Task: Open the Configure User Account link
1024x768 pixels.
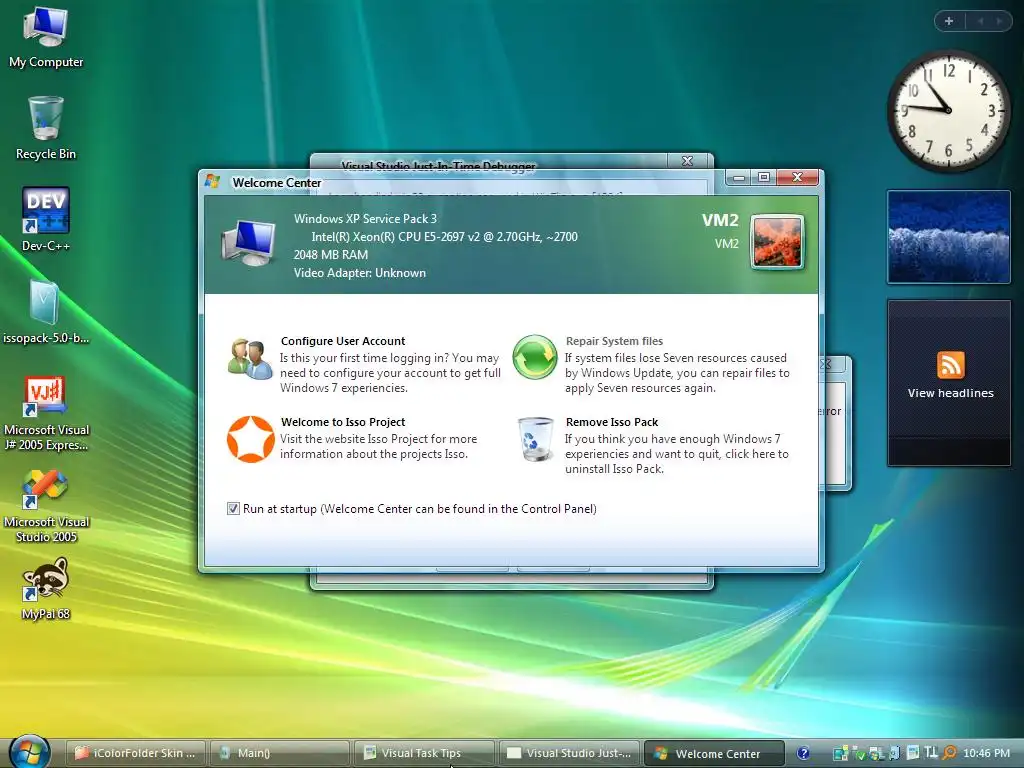Action: point(343,341)
